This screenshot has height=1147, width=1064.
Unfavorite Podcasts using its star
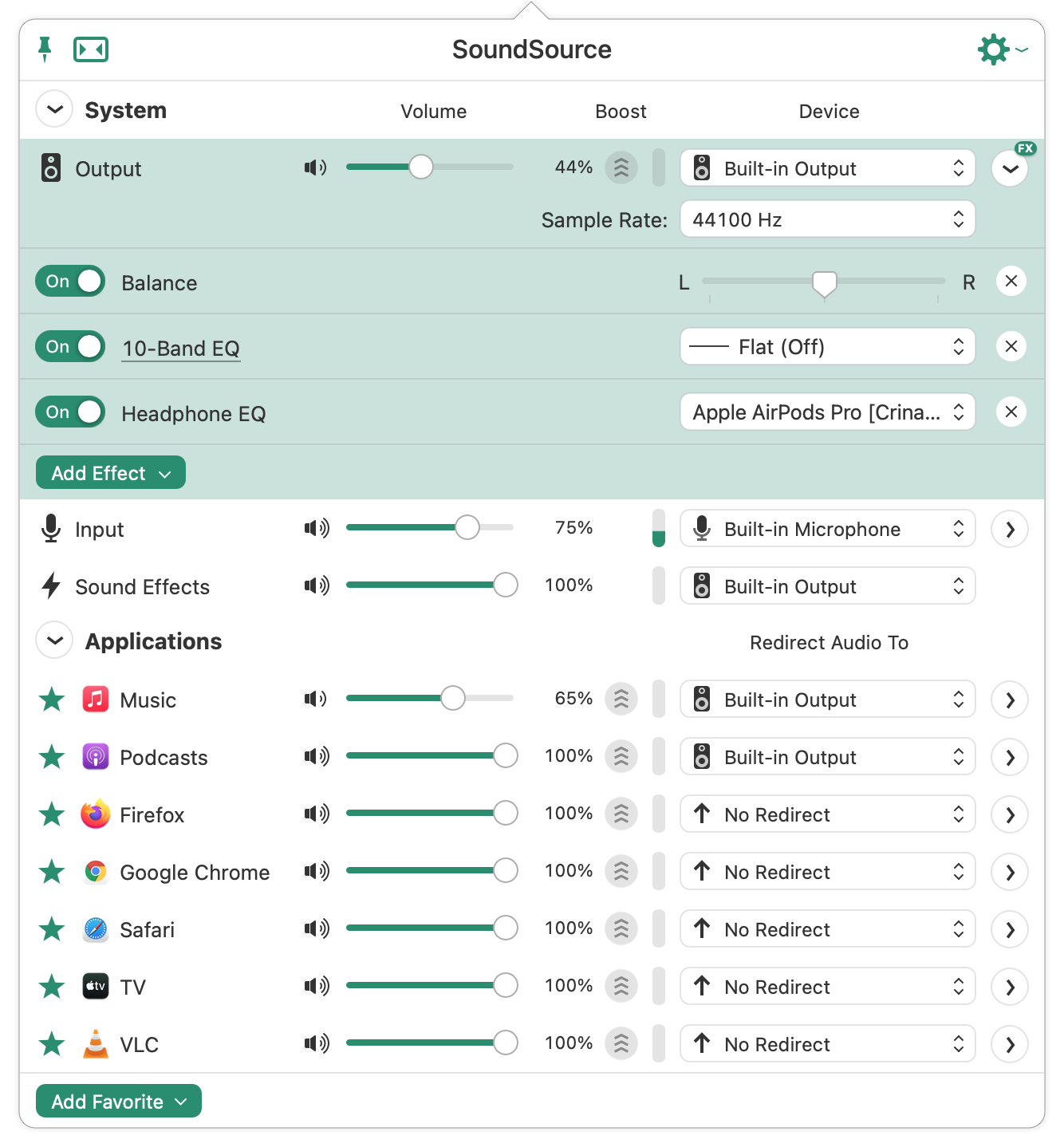[52, 757]
